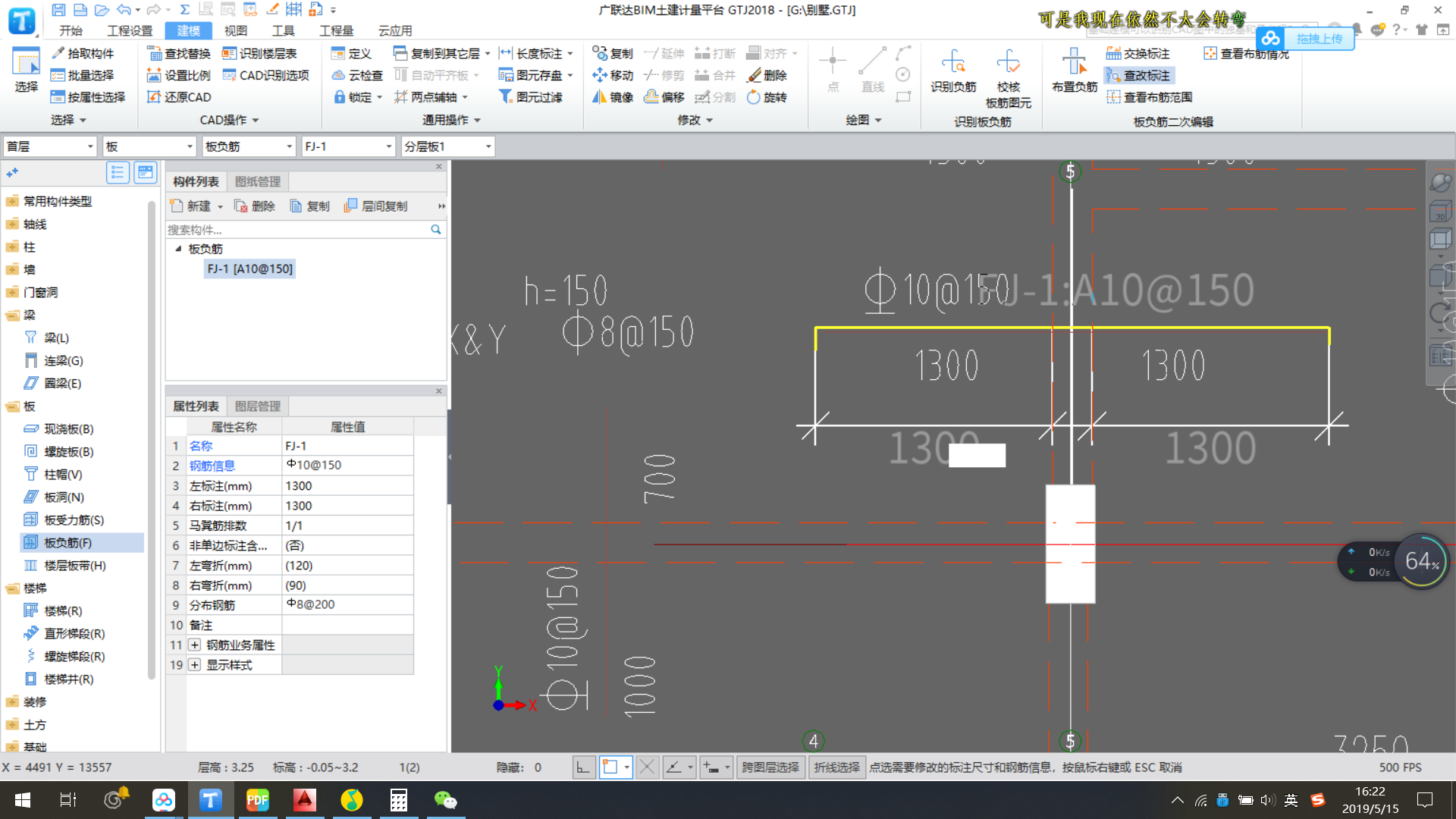
Task: Click 布置负筋 place negative rebar
Action: click(1075, 72)
